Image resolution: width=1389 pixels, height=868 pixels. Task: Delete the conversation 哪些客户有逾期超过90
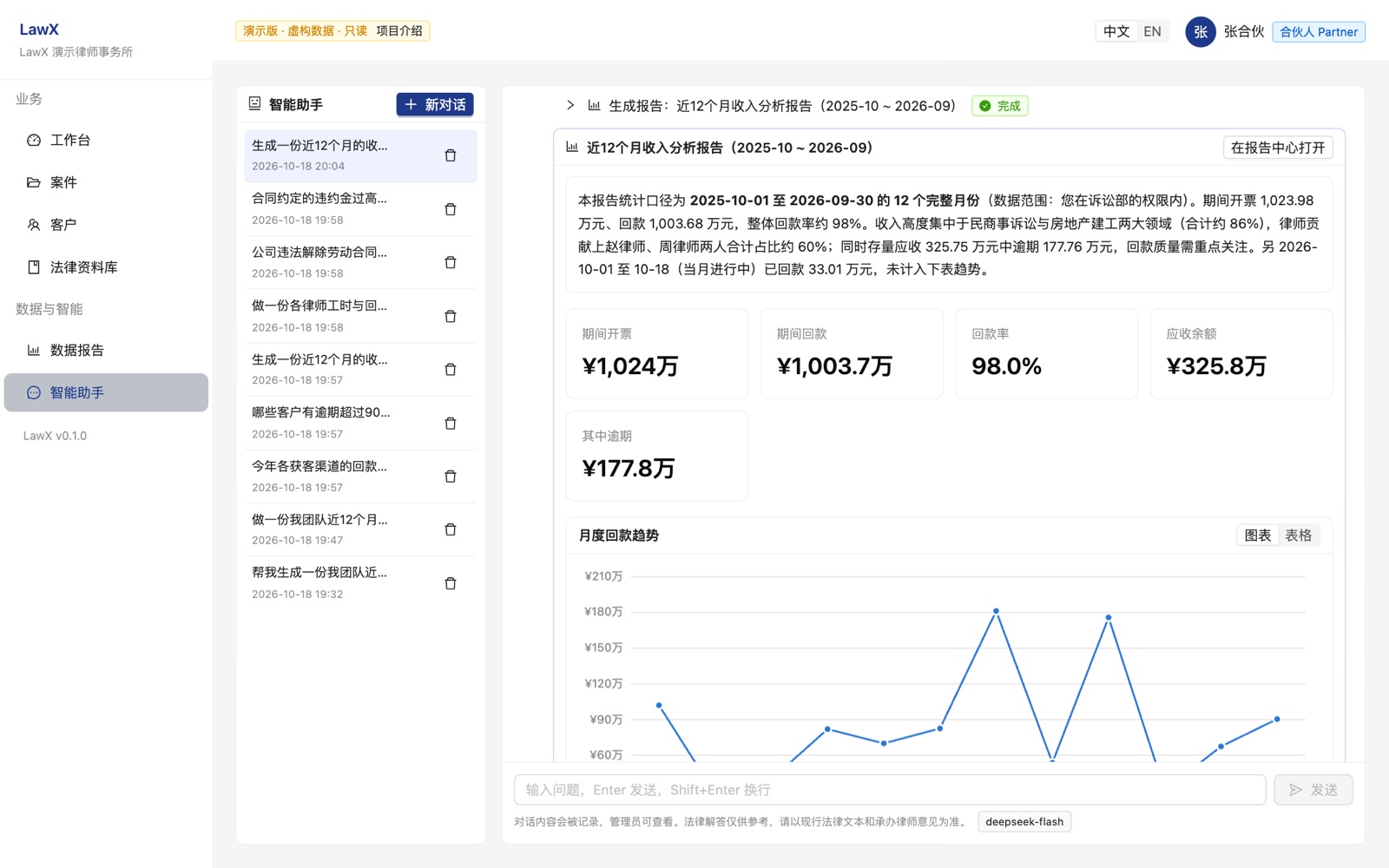[451, 424]
